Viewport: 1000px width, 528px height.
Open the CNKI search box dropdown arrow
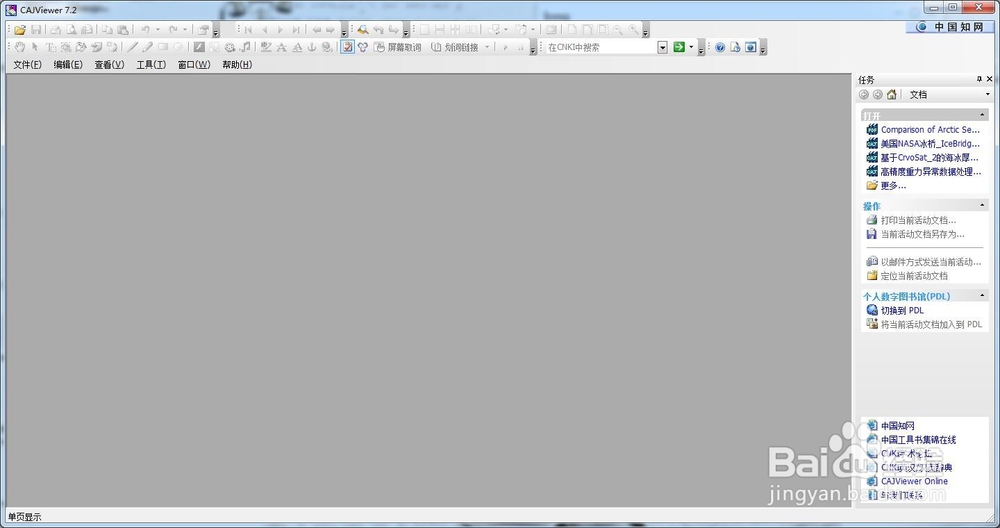663,47
